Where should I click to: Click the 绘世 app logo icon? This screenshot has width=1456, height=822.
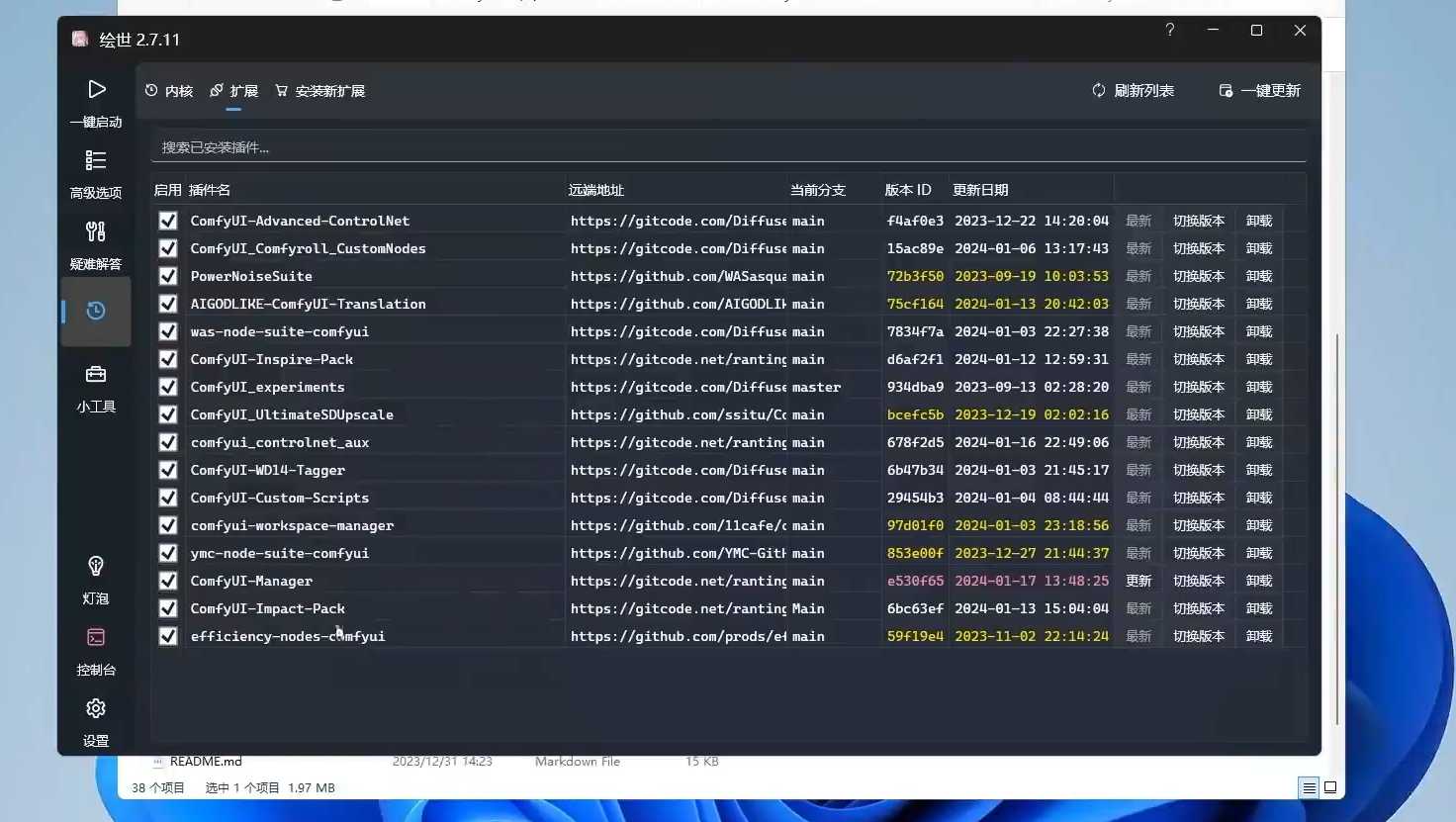click(x=80, y=39)
